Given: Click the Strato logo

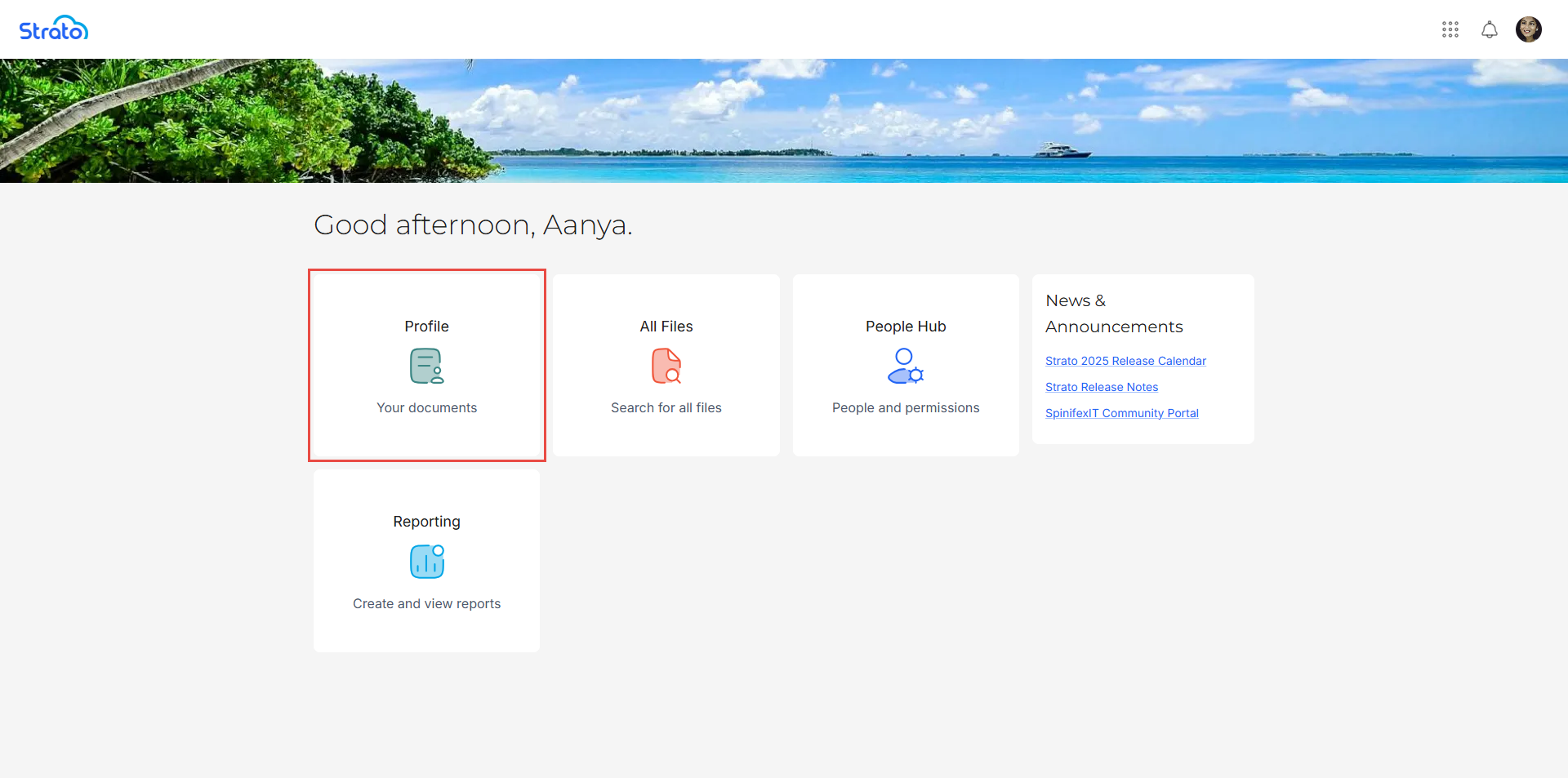Looking at the screenshot, I should point(54,29).
